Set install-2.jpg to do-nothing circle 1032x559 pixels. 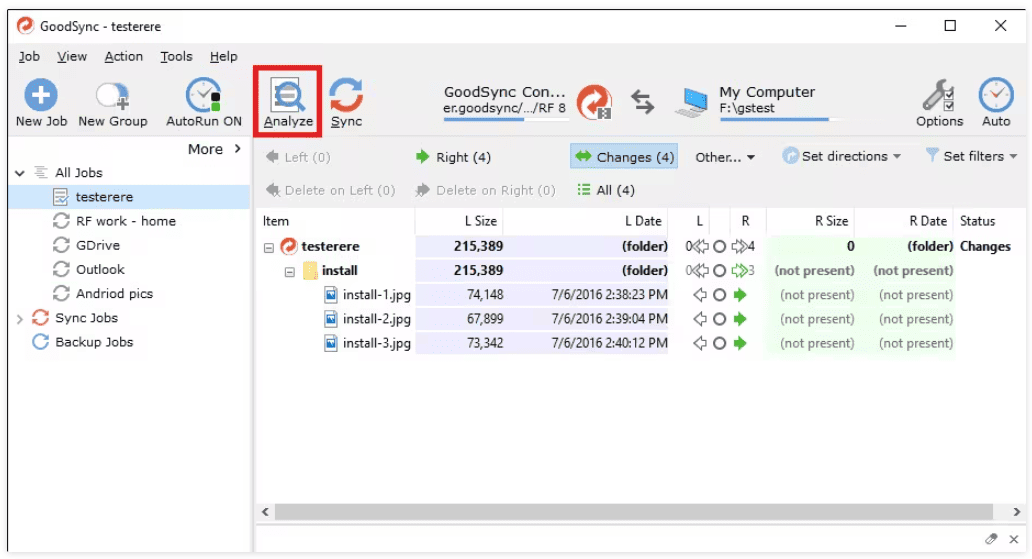(719, 319)
